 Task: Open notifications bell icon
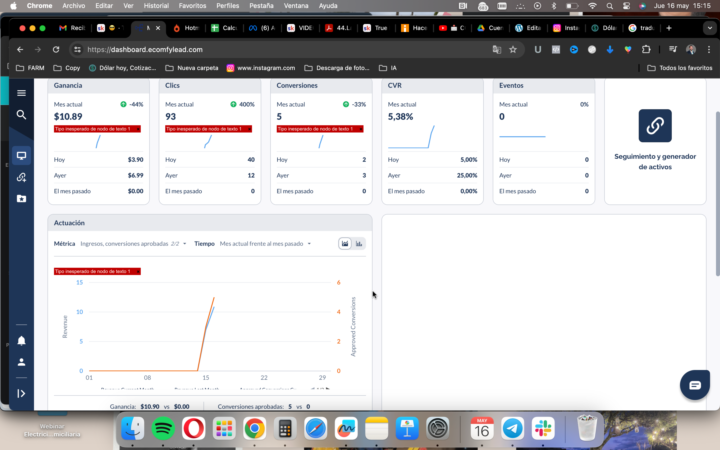(21, 341)
